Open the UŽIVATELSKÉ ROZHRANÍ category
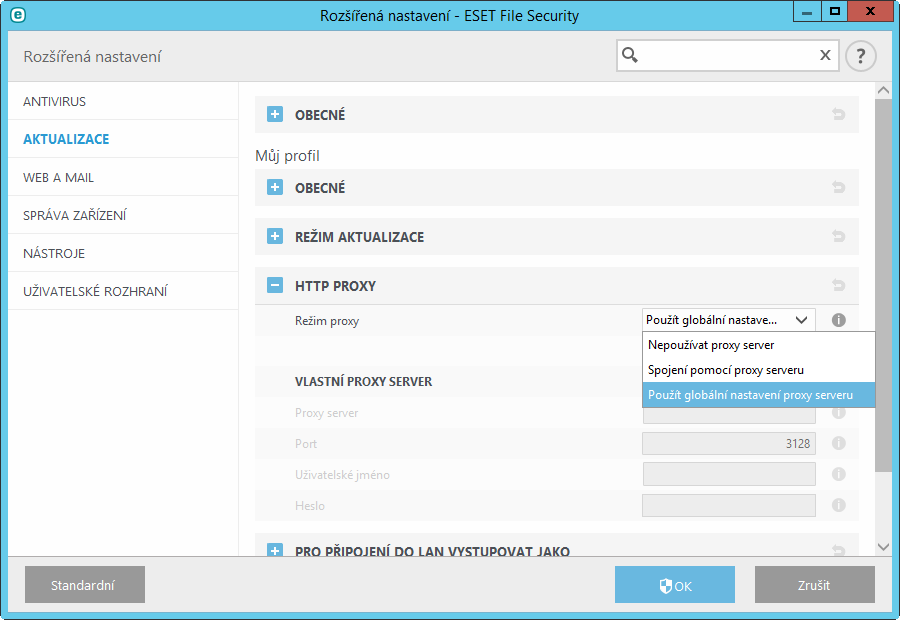 click(x=123, y=291)
